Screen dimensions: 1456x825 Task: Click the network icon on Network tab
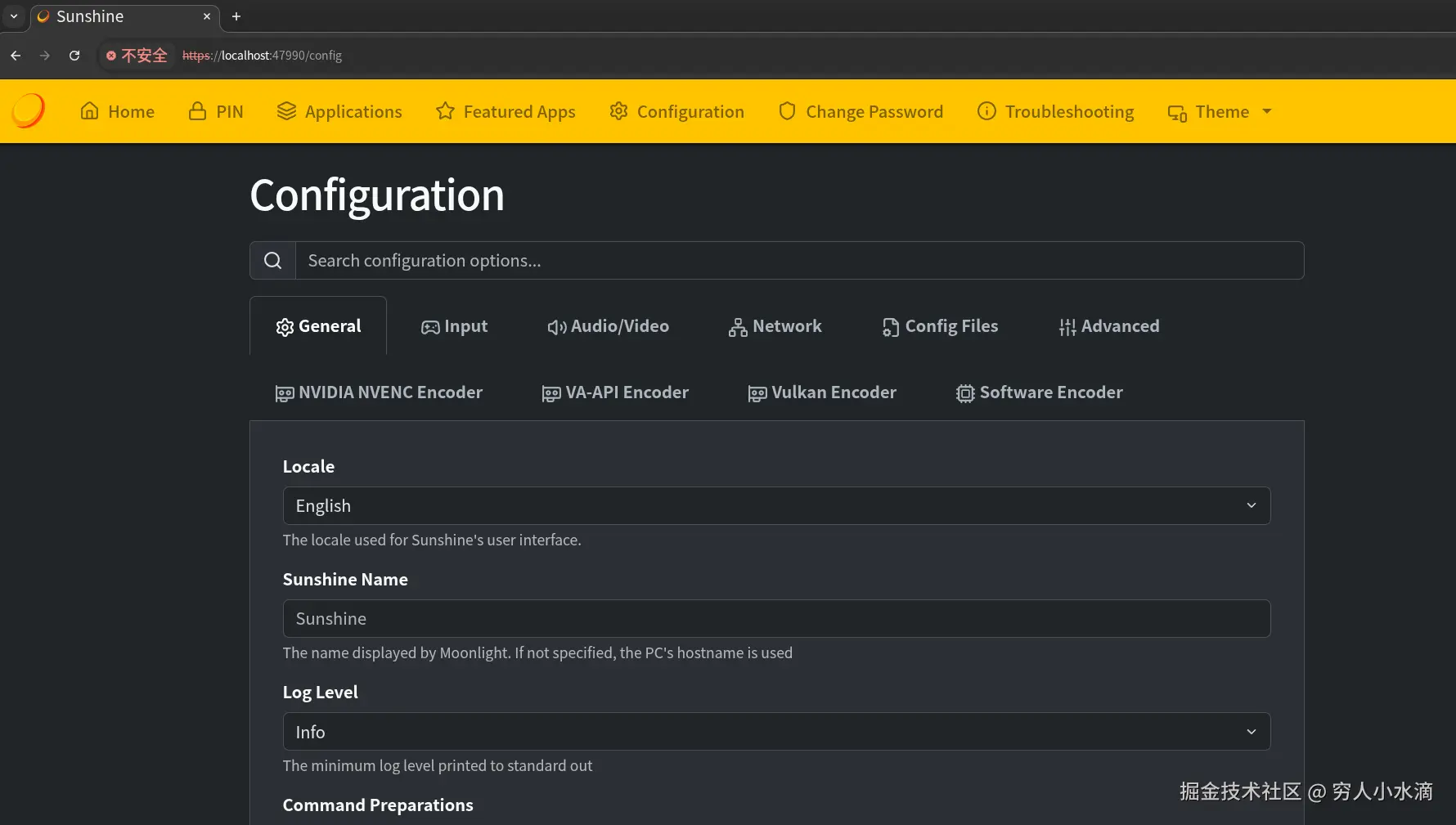pyautogui.click(x=738, y=327)
